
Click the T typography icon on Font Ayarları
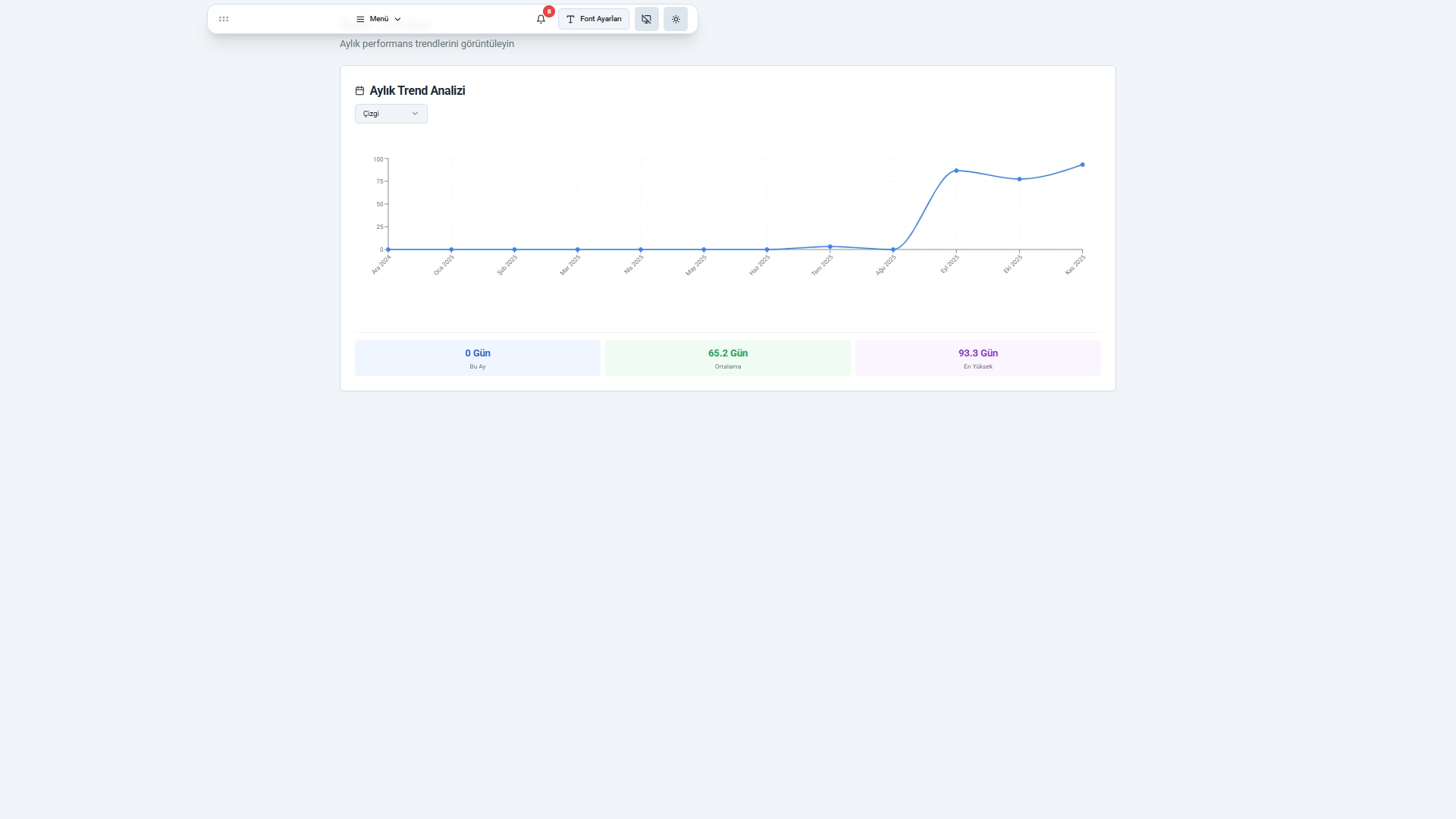coord(571,19)
